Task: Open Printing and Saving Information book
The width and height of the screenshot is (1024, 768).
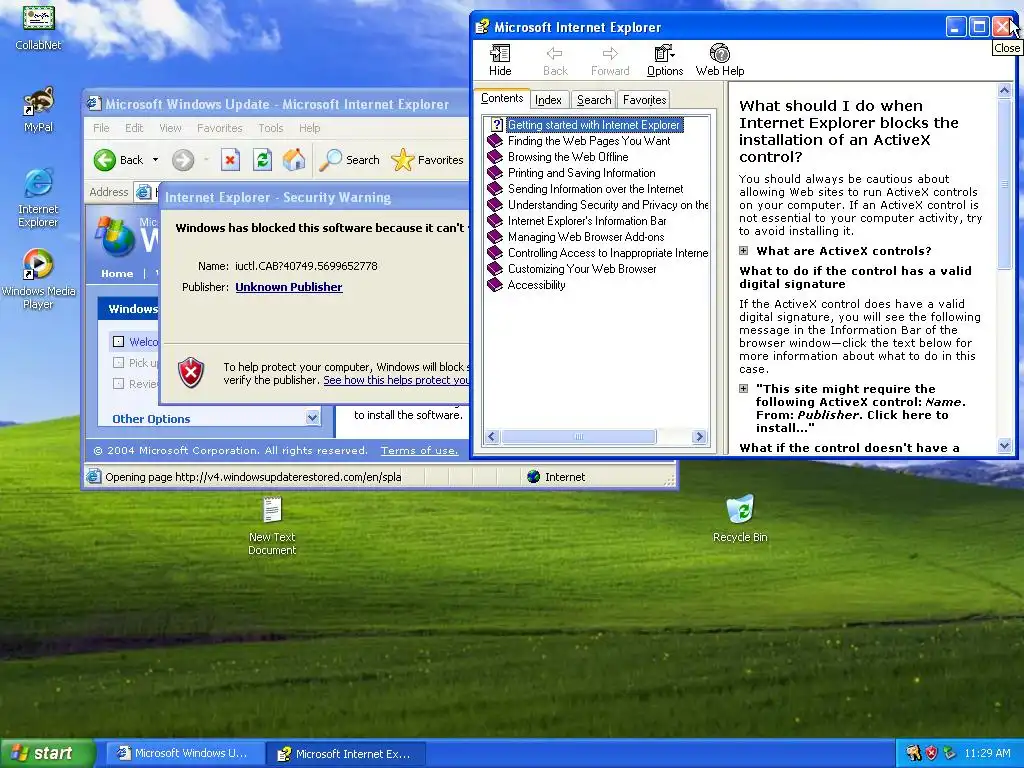Action: point(571,173)
